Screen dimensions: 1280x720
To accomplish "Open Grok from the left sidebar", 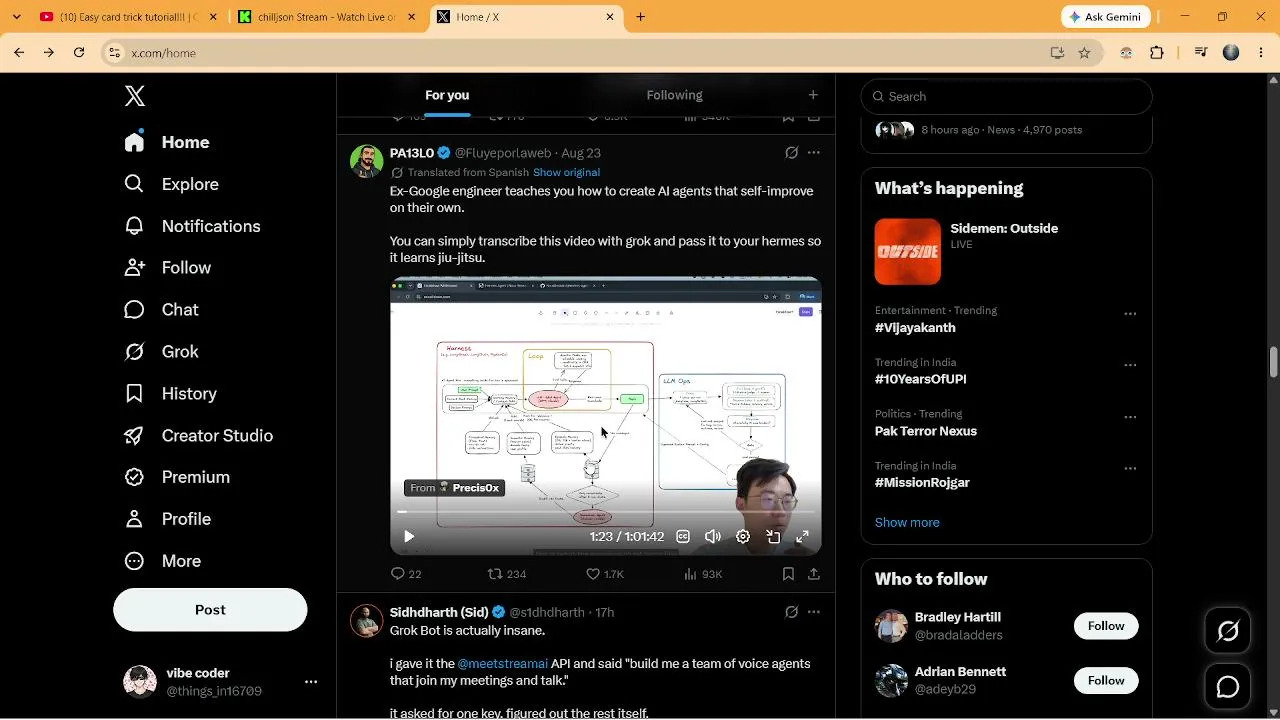I will tap(161, 352).
